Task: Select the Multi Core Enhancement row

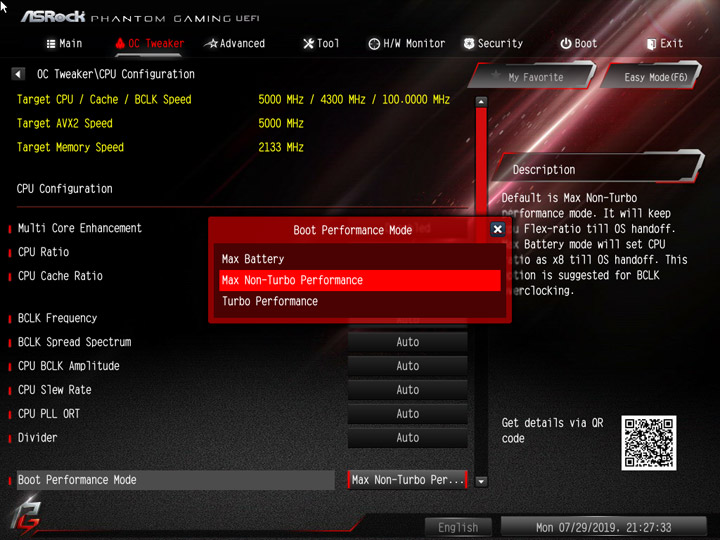Action: (79, 228)
